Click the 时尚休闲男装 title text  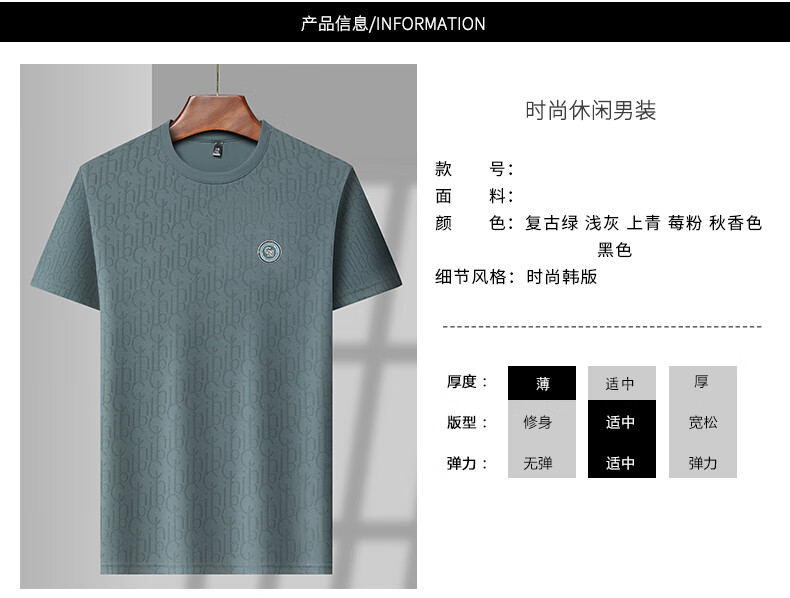click(590, 111)
